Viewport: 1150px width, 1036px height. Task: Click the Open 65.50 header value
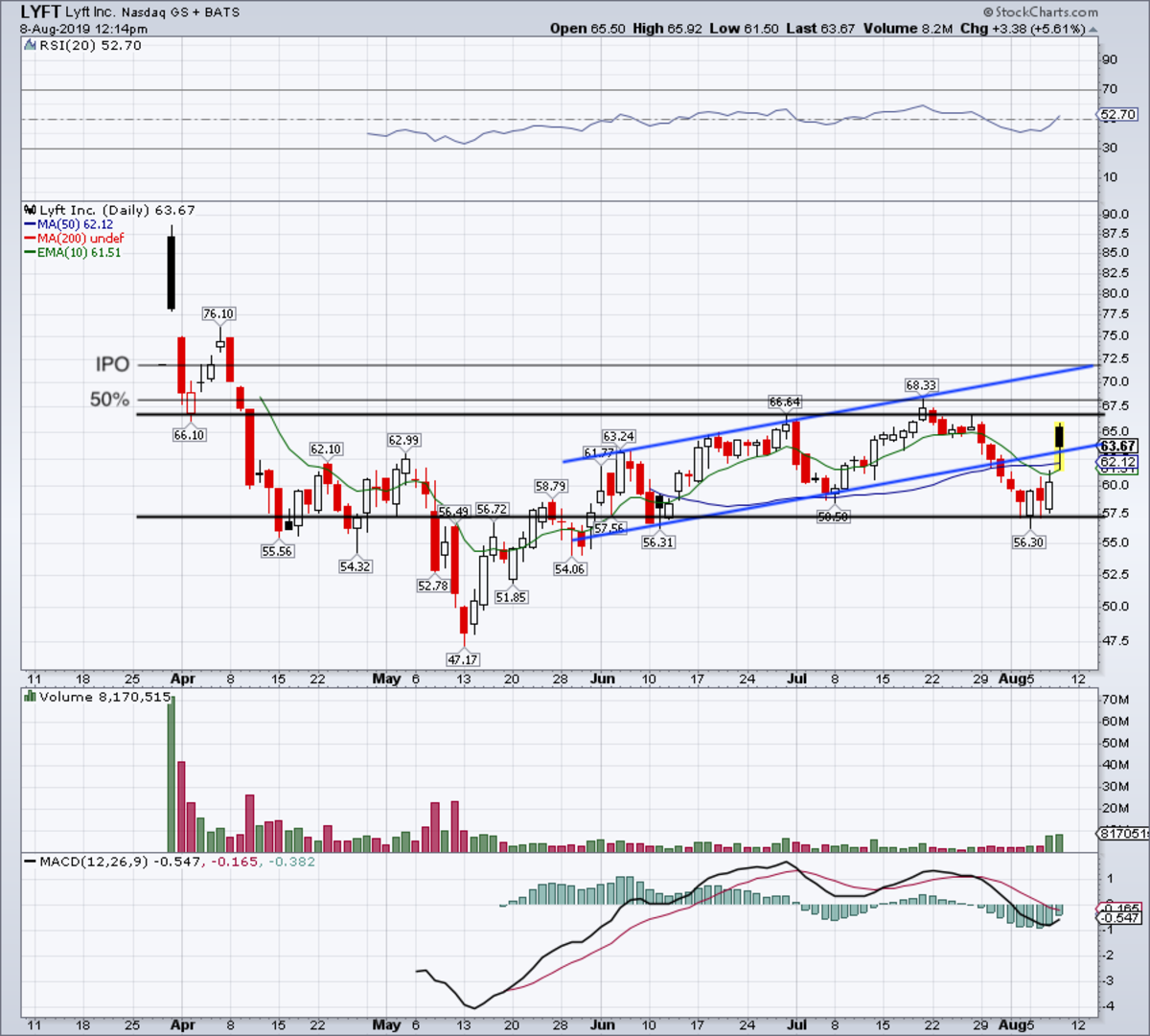pyautogui.click(x=587, y=29)
